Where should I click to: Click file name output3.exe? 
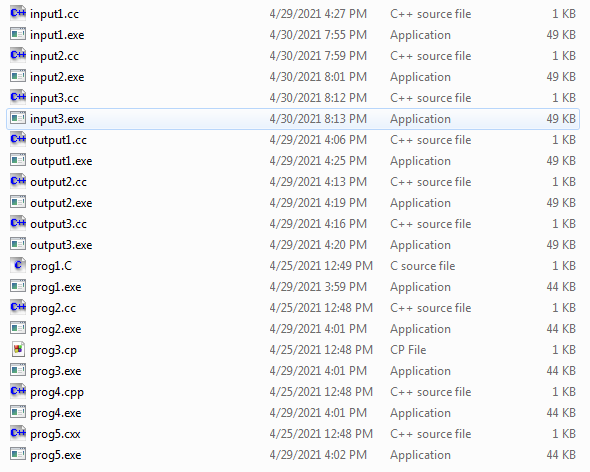tap(61, 245)
